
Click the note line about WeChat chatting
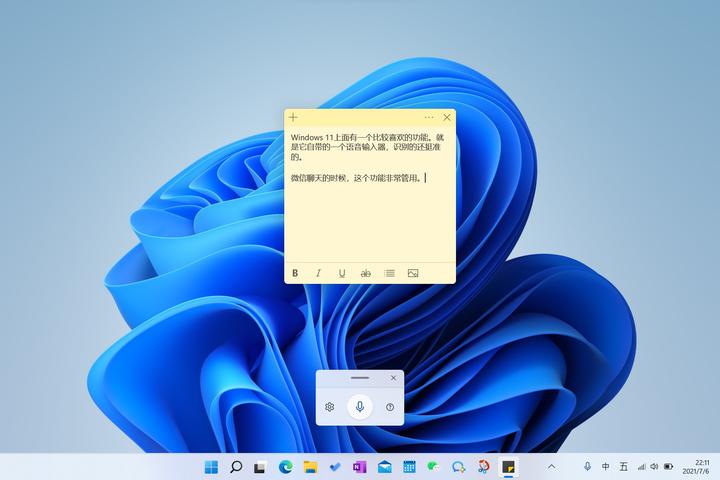(x=356, y=178)
